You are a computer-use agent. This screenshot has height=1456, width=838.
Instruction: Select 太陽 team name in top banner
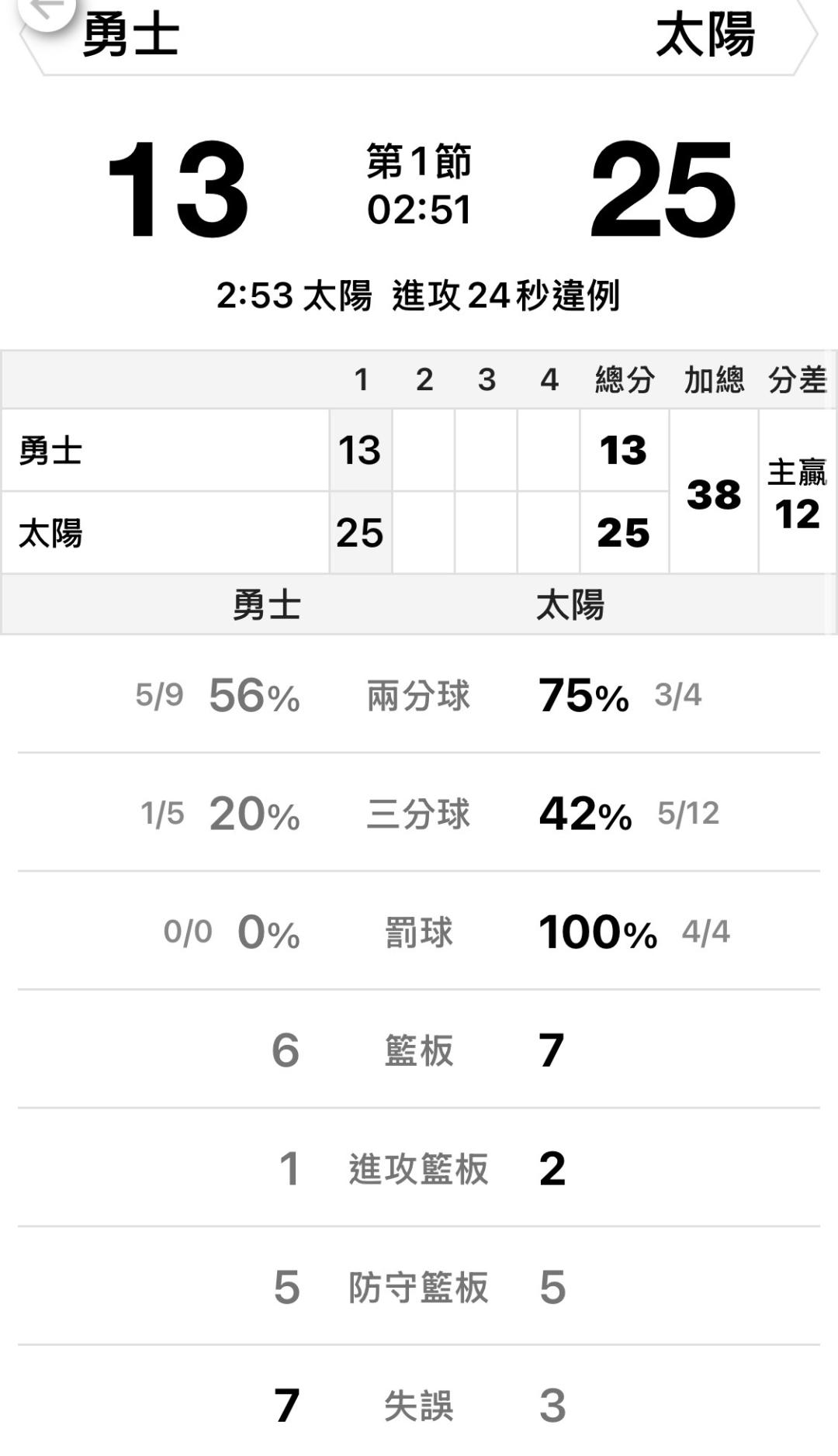point(705,35)
